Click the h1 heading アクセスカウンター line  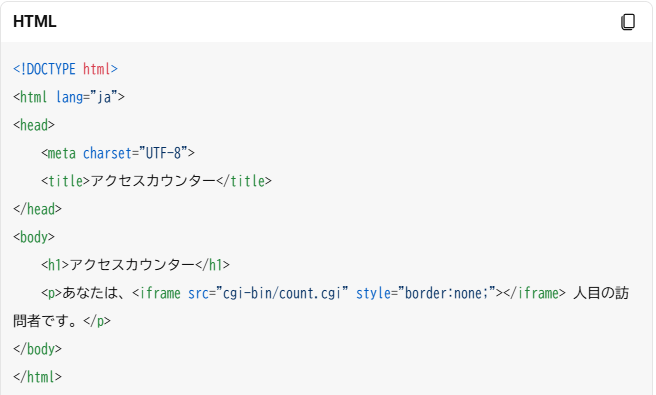136,265
